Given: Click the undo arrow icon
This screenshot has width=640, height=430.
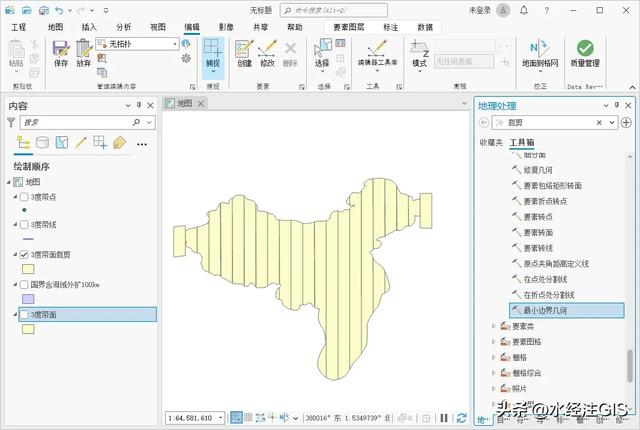Looking at the screenshot, I should [60, 10].
